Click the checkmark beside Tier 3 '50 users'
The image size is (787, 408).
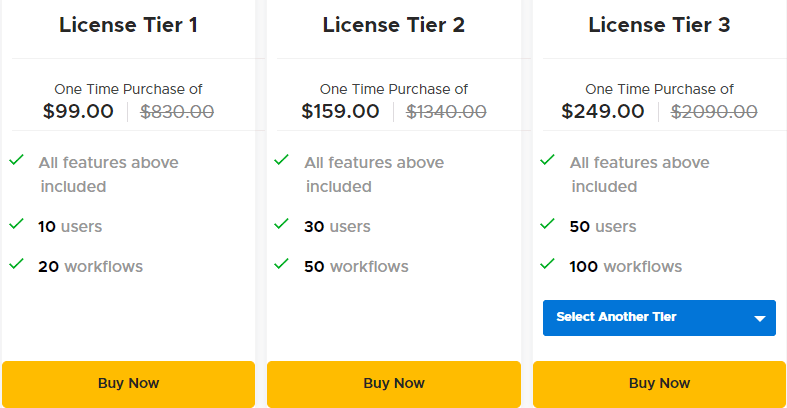click(547, 224)
